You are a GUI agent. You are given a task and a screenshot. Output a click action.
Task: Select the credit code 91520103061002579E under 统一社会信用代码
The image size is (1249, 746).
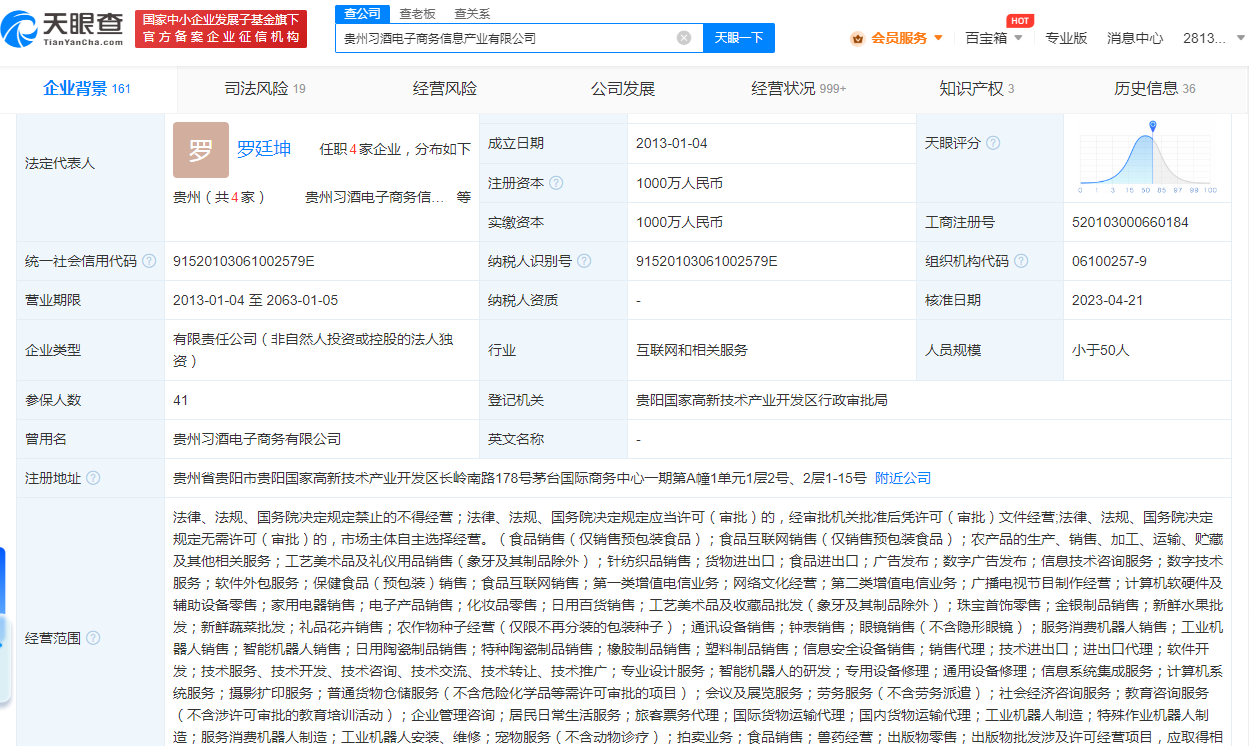click(244, 261)
